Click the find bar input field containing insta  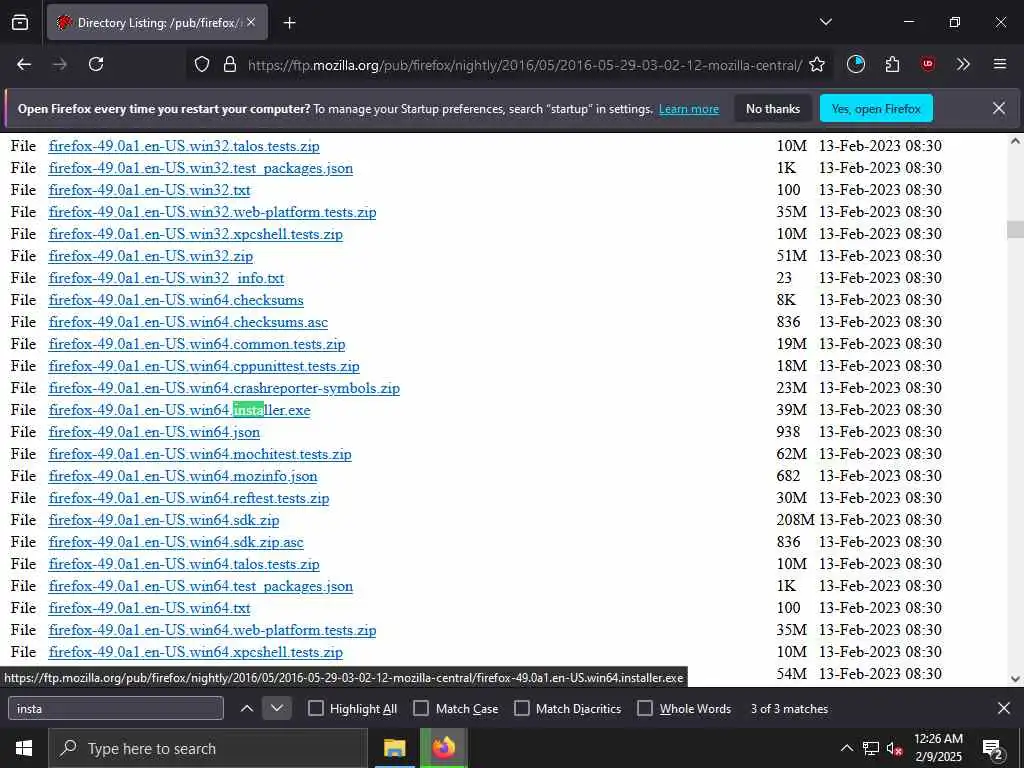[116, 708]
